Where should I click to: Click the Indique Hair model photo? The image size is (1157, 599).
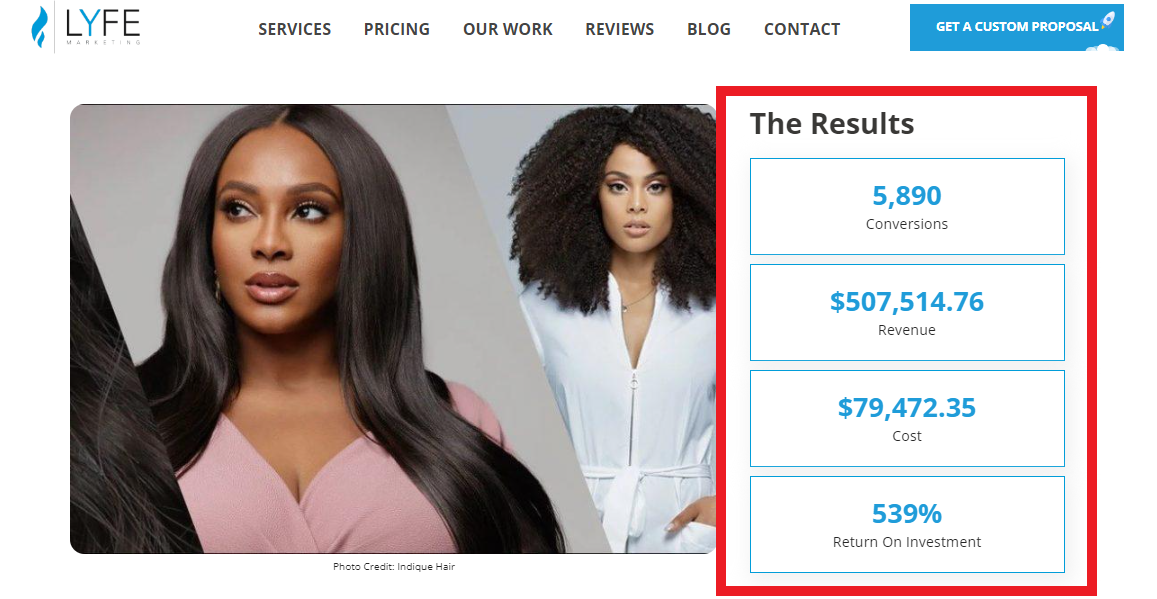pos(393,329)
